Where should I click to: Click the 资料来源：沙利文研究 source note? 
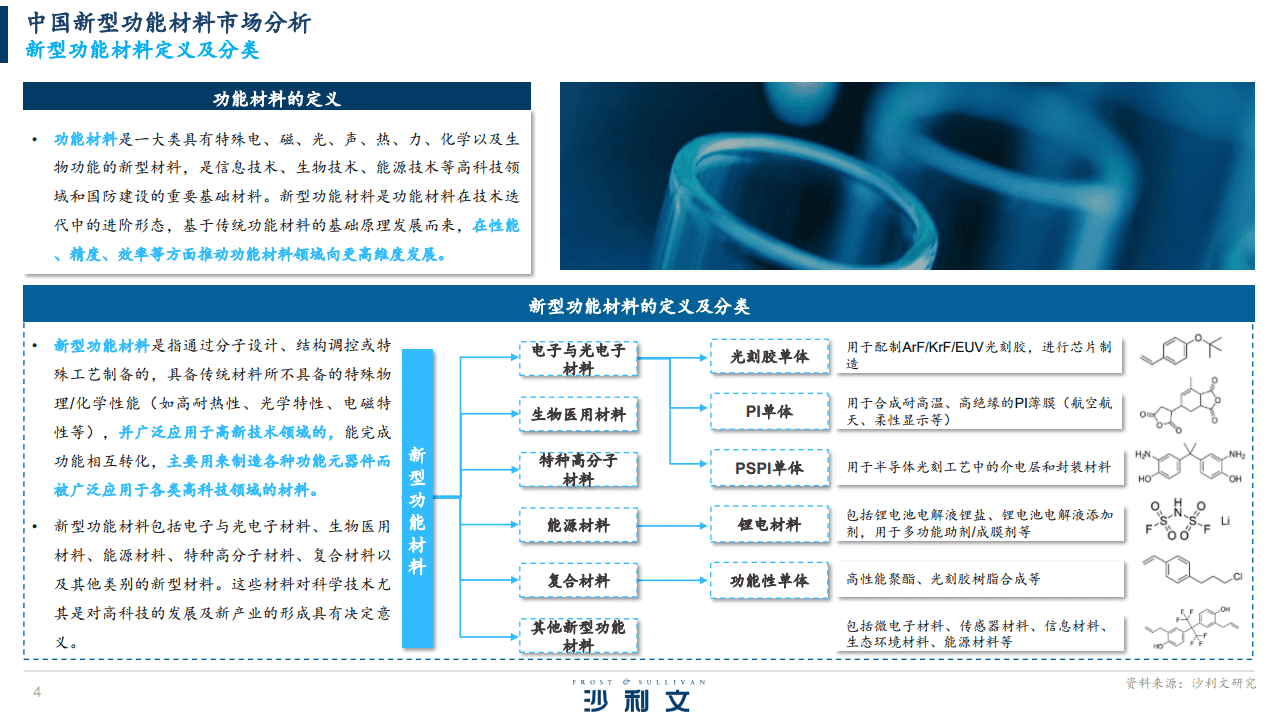click(1189, 683)
